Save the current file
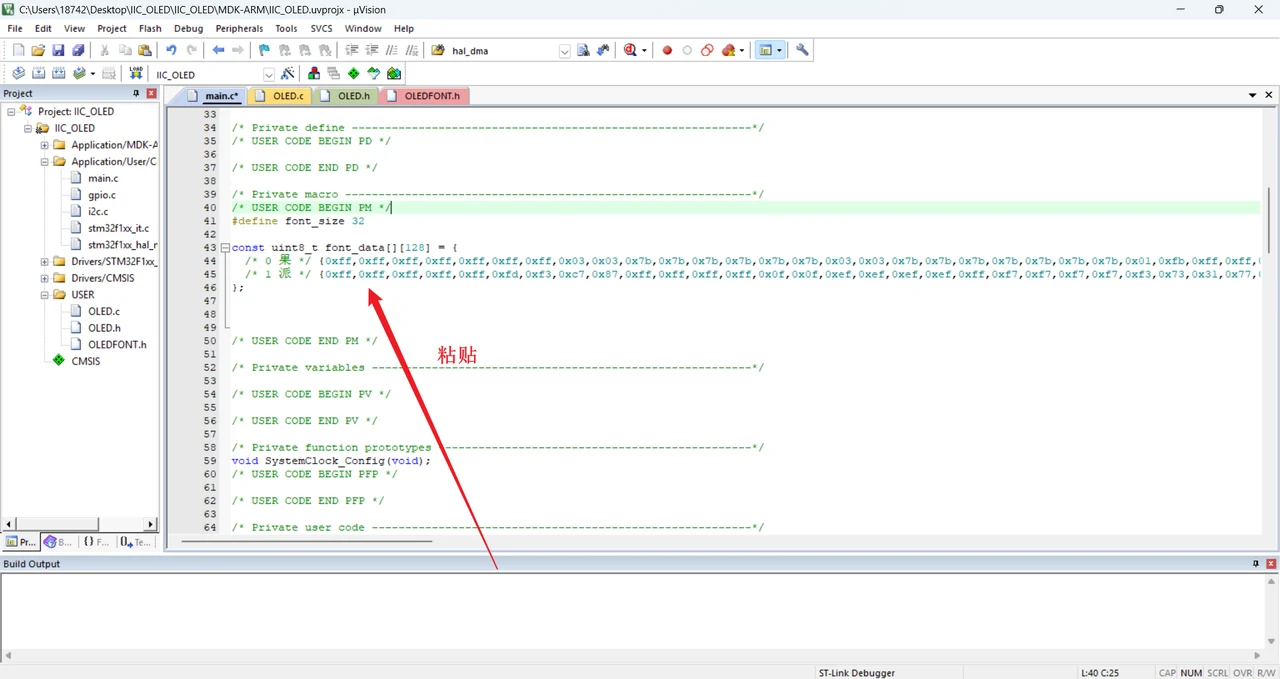 tap(58, 50)
